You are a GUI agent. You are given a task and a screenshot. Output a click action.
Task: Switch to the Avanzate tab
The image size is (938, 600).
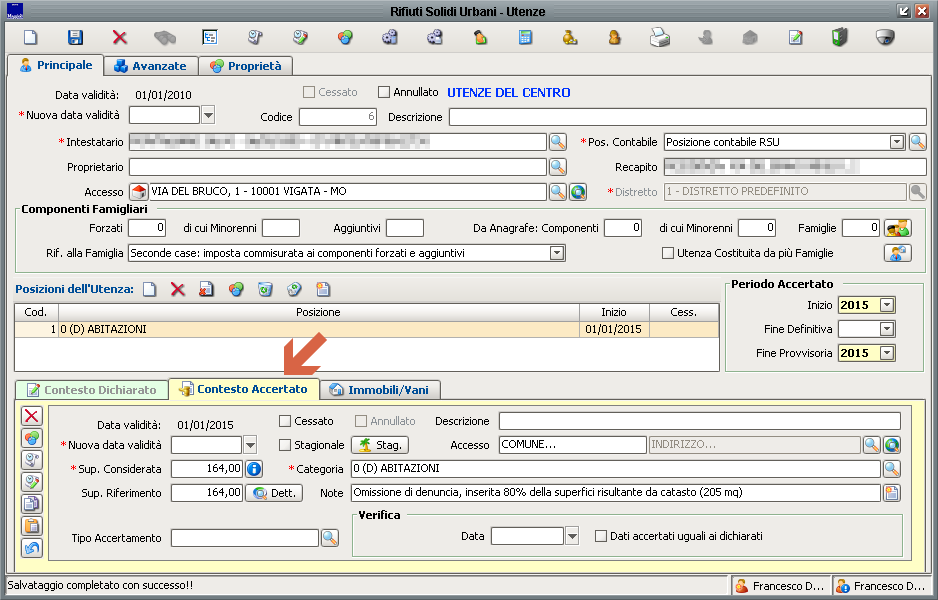pyautogui.click(x=151, y=66)
